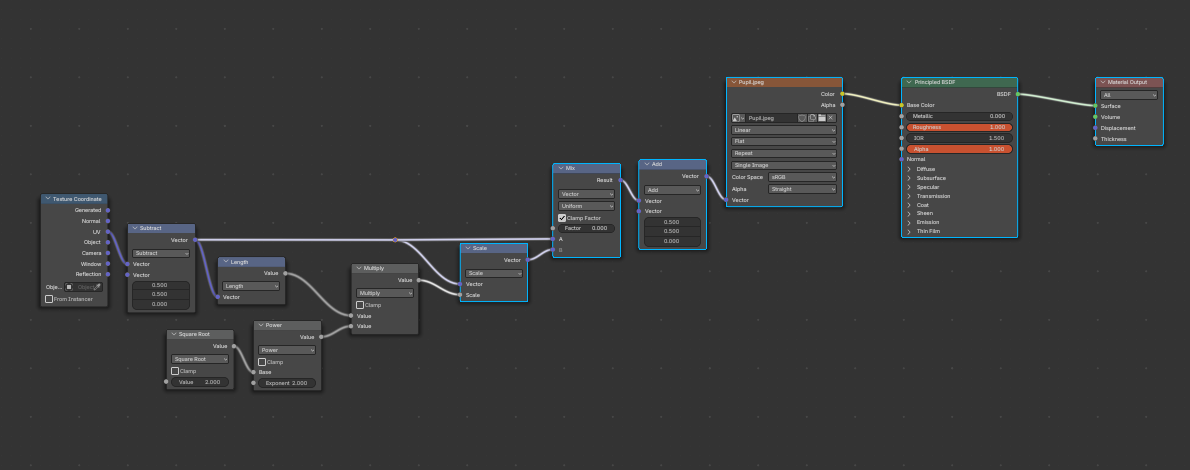This screenshot has height=470, width=1190.
Task: Click the Normal input socket on Principled BSDF
Action: [x=902, y=159]
